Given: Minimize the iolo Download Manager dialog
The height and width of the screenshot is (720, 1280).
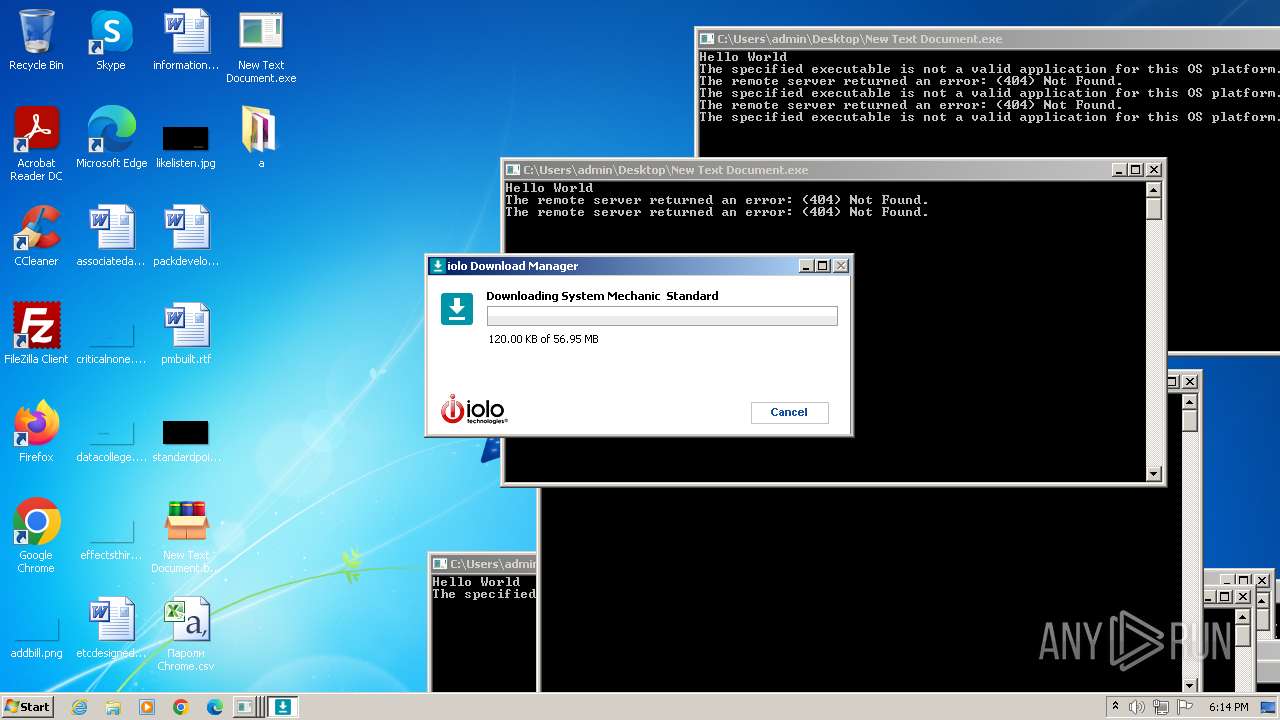Looking at the screenshot, I should coord(806,266).
